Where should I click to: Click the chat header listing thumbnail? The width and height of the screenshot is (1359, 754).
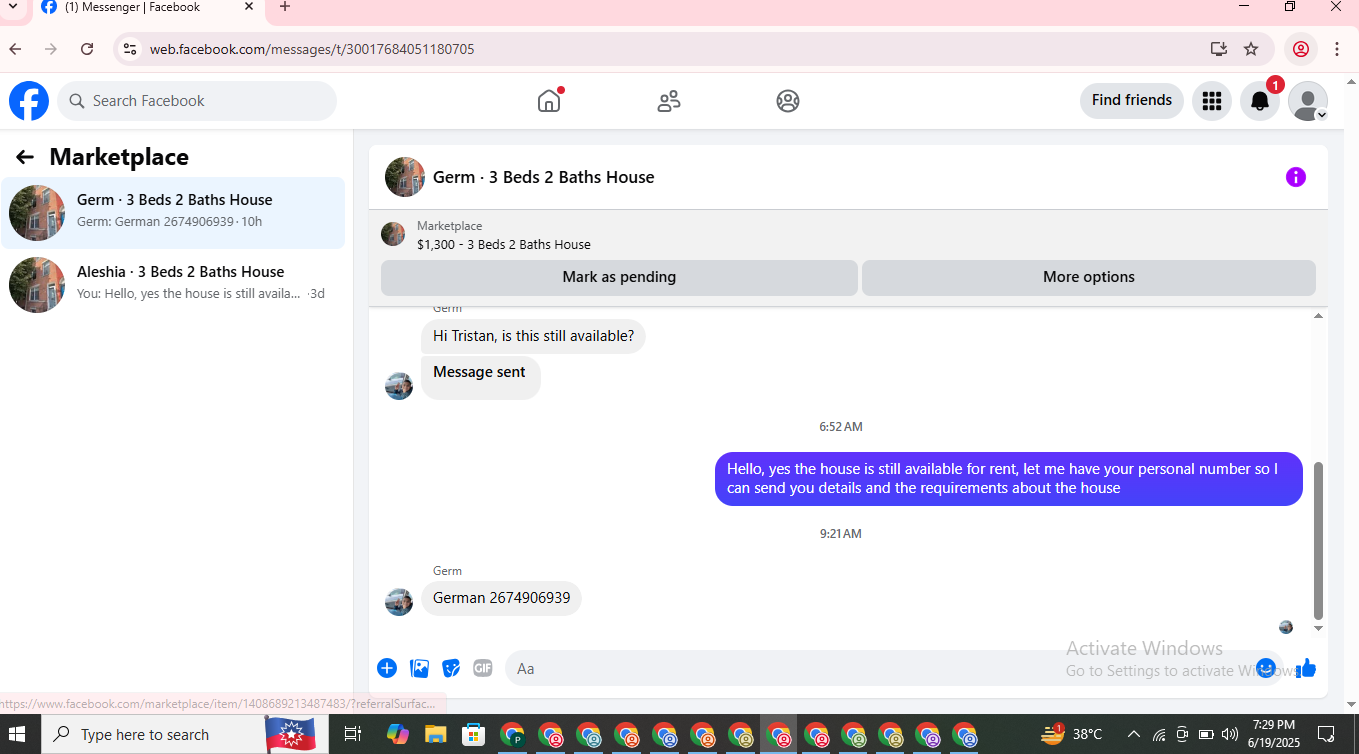pos(405,177)
